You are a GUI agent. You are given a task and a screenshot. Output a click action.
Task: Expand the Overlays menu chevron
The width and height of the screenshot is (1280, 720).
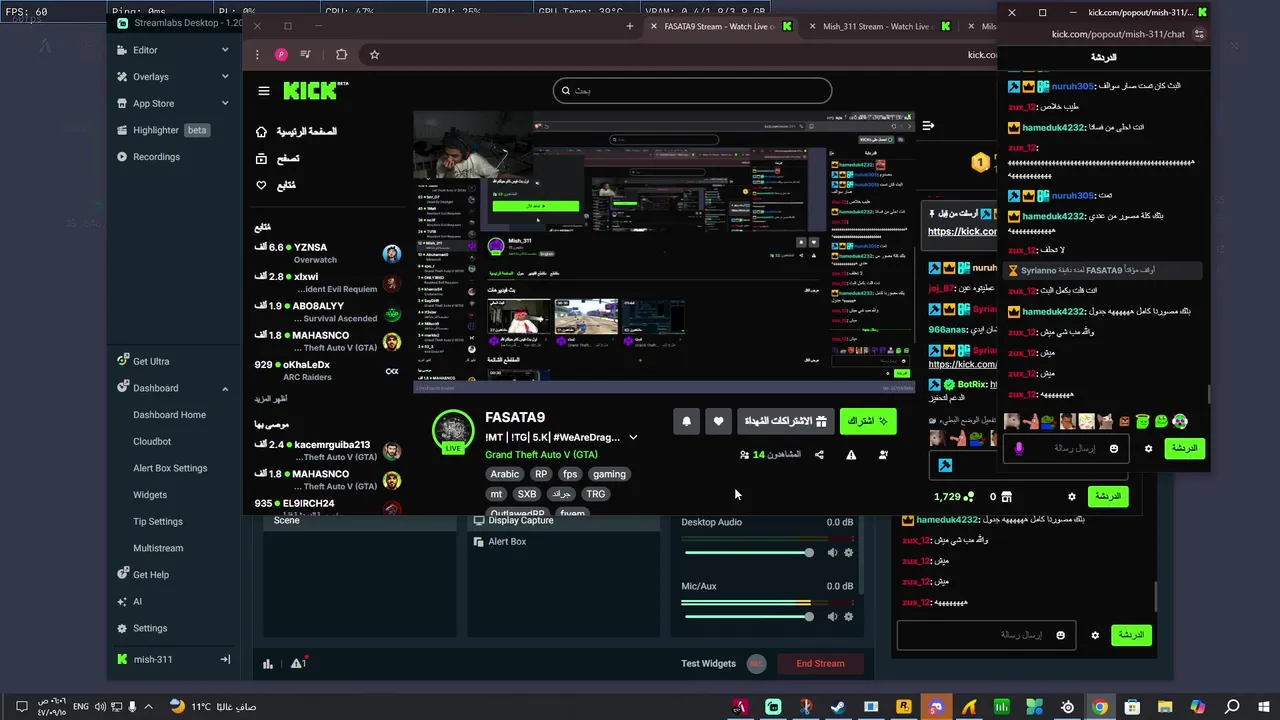point(225,77)
